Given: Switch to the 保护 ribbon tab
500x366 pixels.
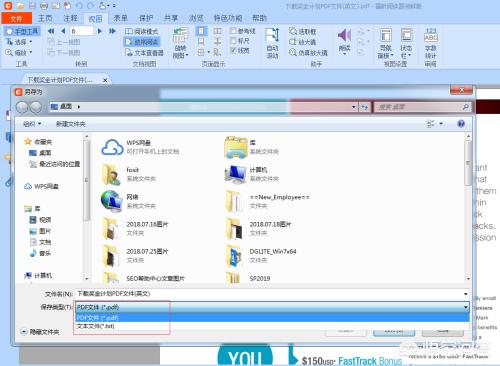Looking at the screenshot, I should pos(146,18).
